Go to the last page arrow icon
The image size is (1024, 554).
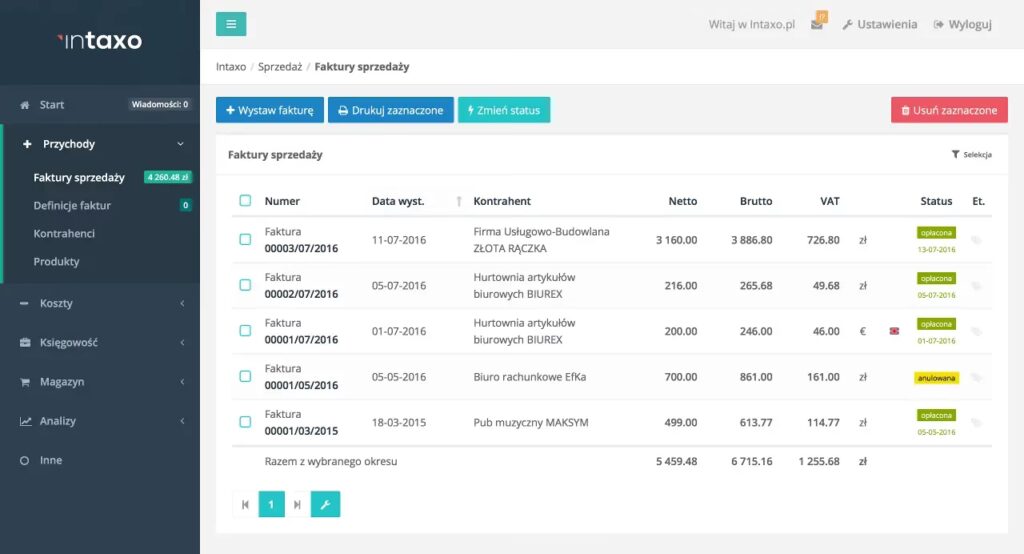(x=297, y=505)
